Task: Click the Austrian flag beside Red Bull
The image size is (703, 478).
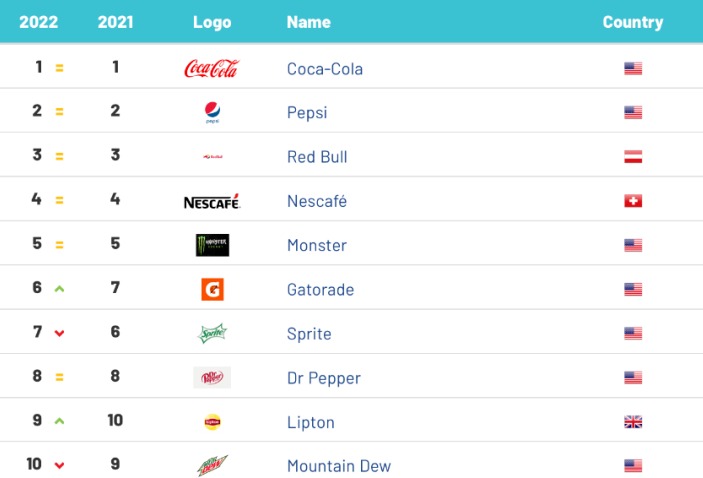Action: [633, 156]
